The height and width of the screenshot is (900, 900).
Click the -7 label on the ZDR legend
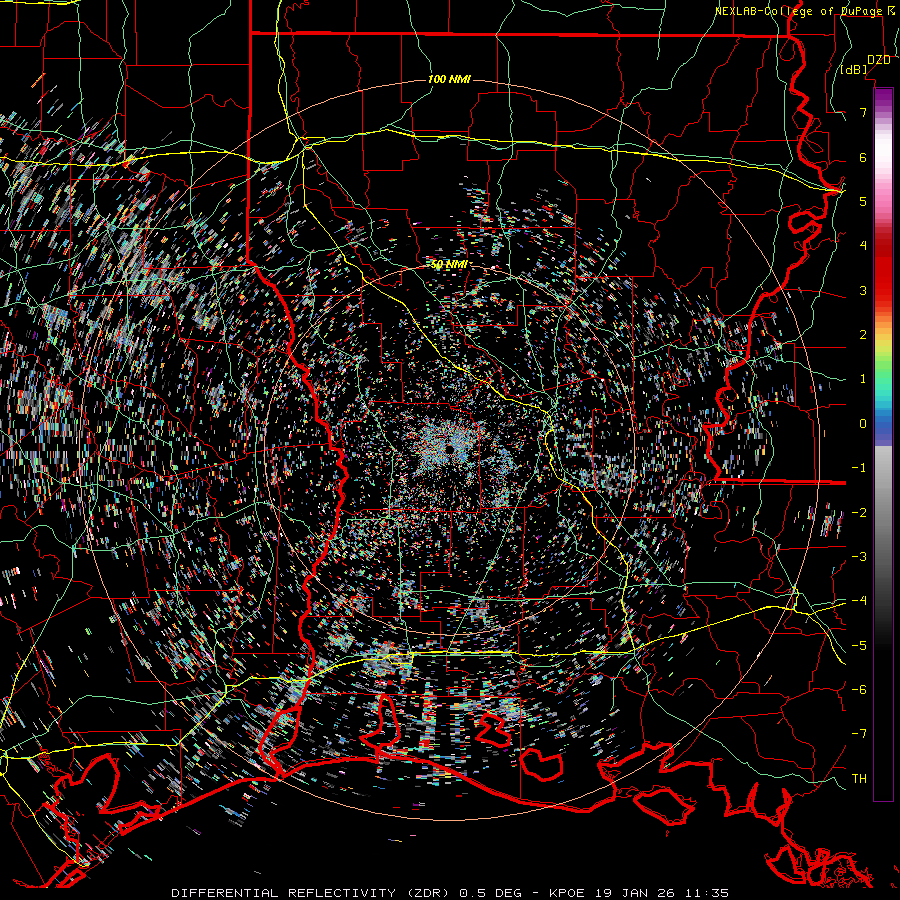[x=859, y=734]
